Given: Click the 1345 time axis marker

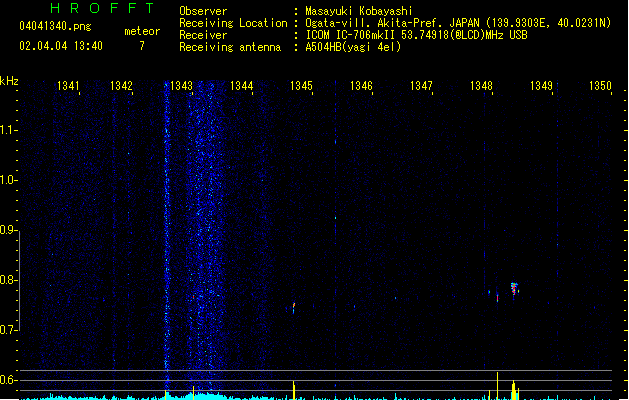Looking at the screenshot, I should point(301,86).
